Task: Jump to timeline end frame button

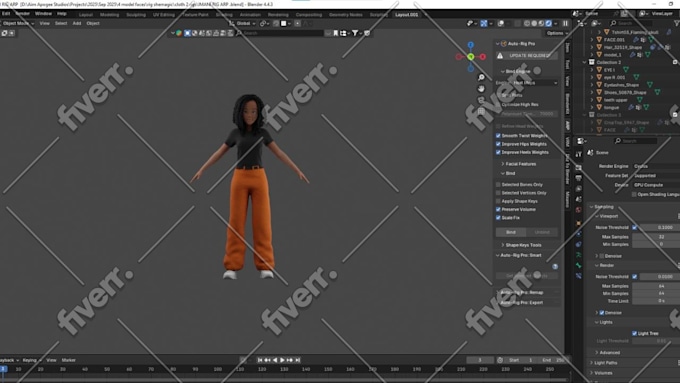Action: [298, 360]
